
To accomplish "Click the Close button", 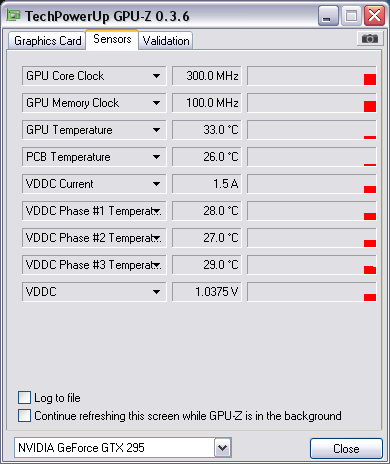I will tap(346, 449).
